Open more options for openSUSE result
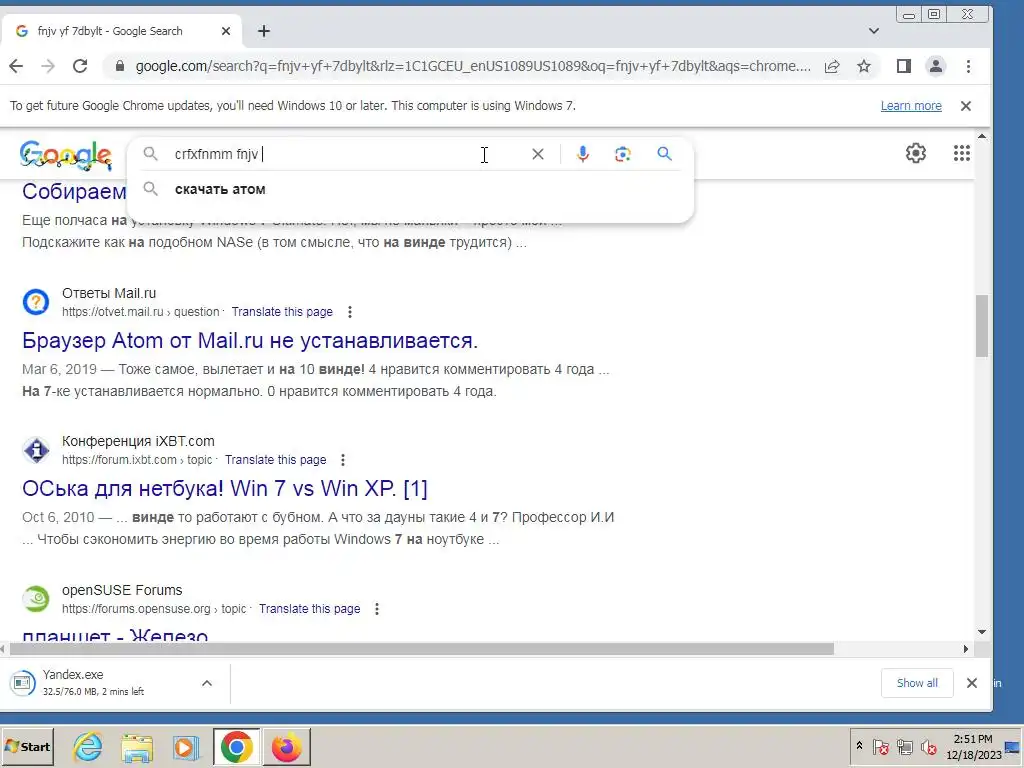This screenshot has width=1024, height=768. 377,609
